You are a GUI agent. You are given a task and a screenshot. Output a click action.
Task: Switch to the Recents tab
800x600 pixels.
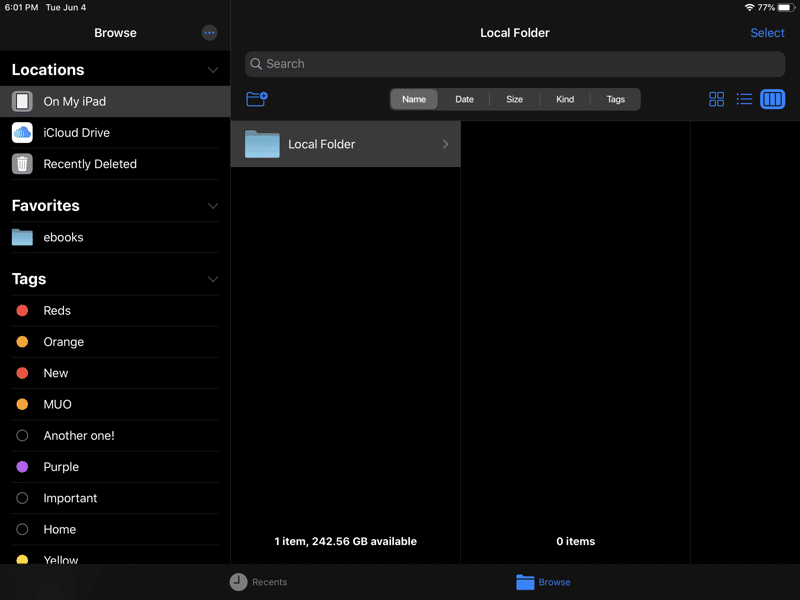258,582
